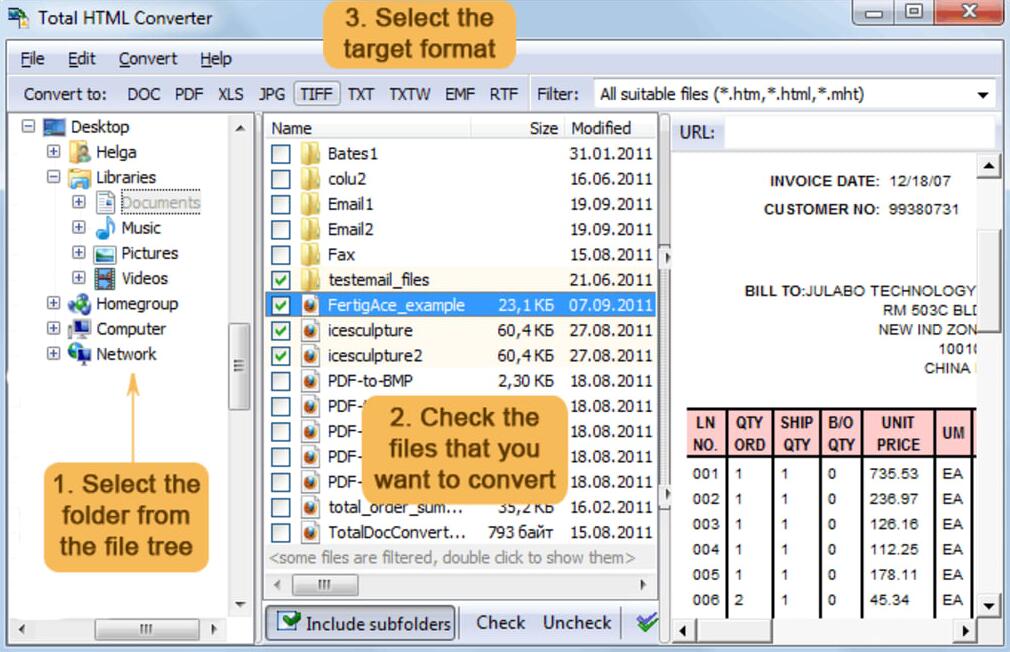Click the Bates1 folder icon

pos(310,154)
